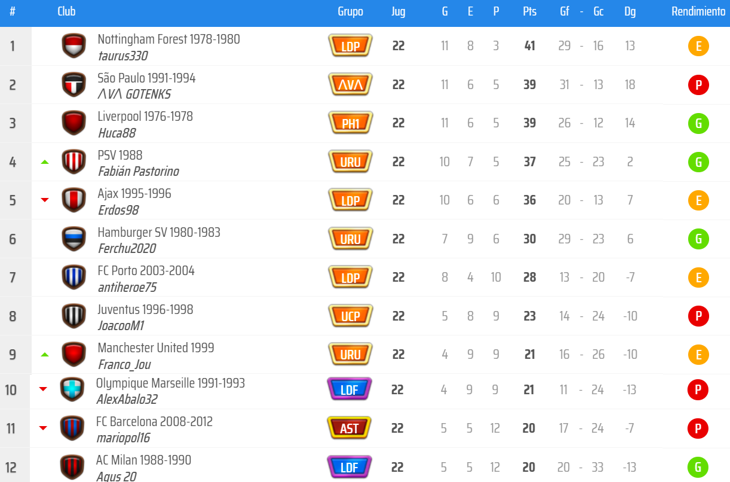Sort table by Pts column header
Image resolution: width=730 pixels, height=482 pixels.
click(x=529, y=11)
